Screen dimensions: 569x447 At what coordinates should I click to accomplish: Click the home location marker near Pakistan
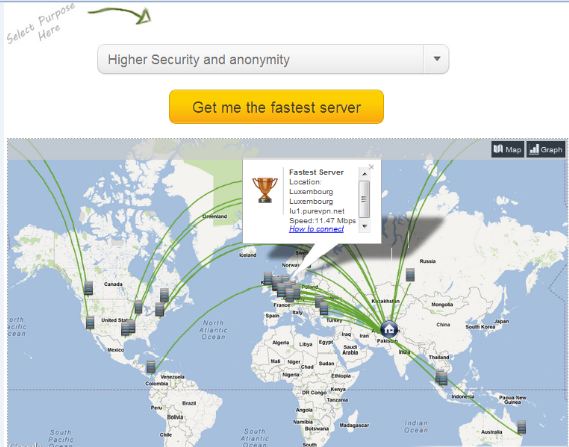[389, 329]
